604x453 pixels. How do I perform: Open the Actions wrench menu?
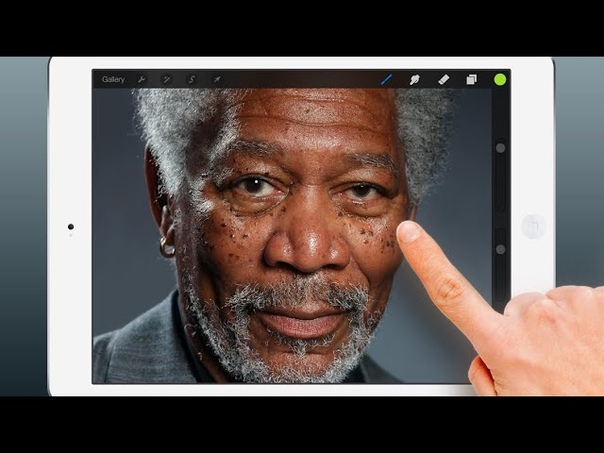coord(142,80)
